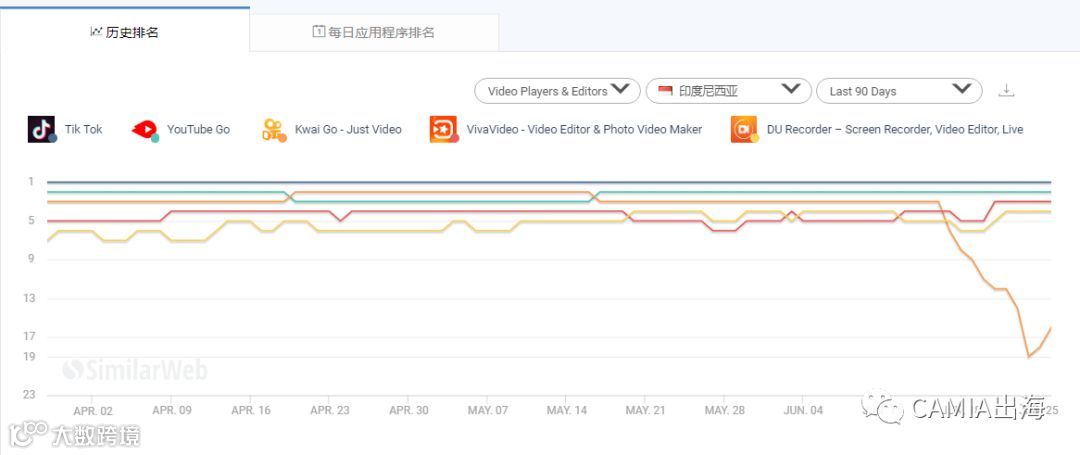Open the Video Players & Editors category dropdown
1080x455 pixels.
557,91
